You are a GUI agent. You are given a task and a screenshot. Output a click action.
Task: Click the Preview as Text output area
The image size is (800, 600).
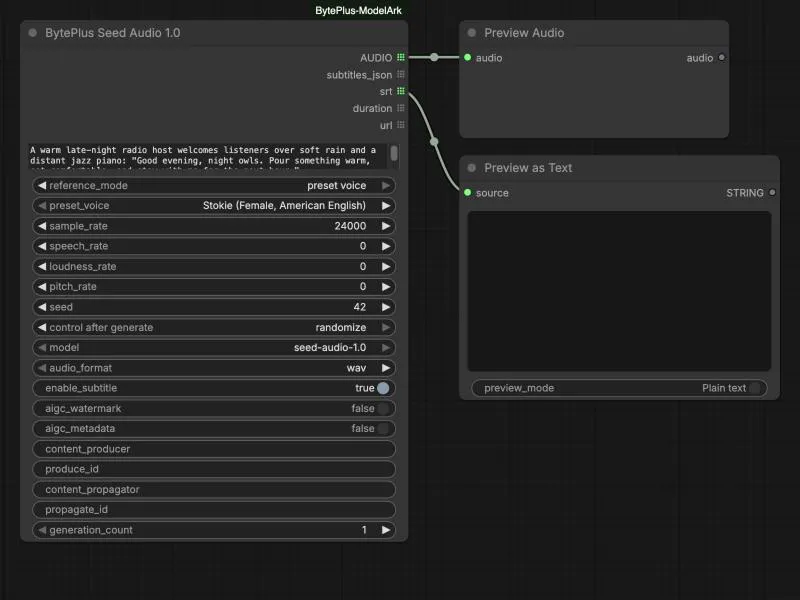(x=619, y=291)
